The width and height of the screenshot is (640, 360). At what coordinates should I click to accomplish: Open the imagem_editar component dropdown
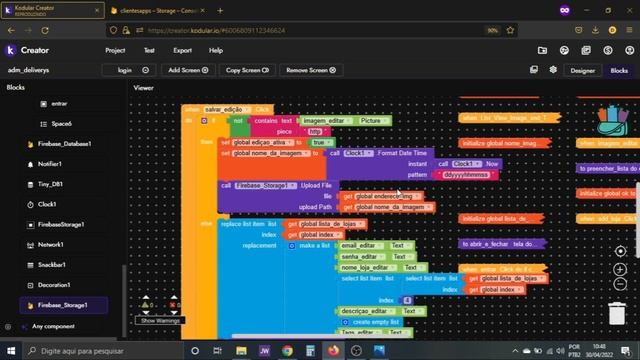coord(327,121)
